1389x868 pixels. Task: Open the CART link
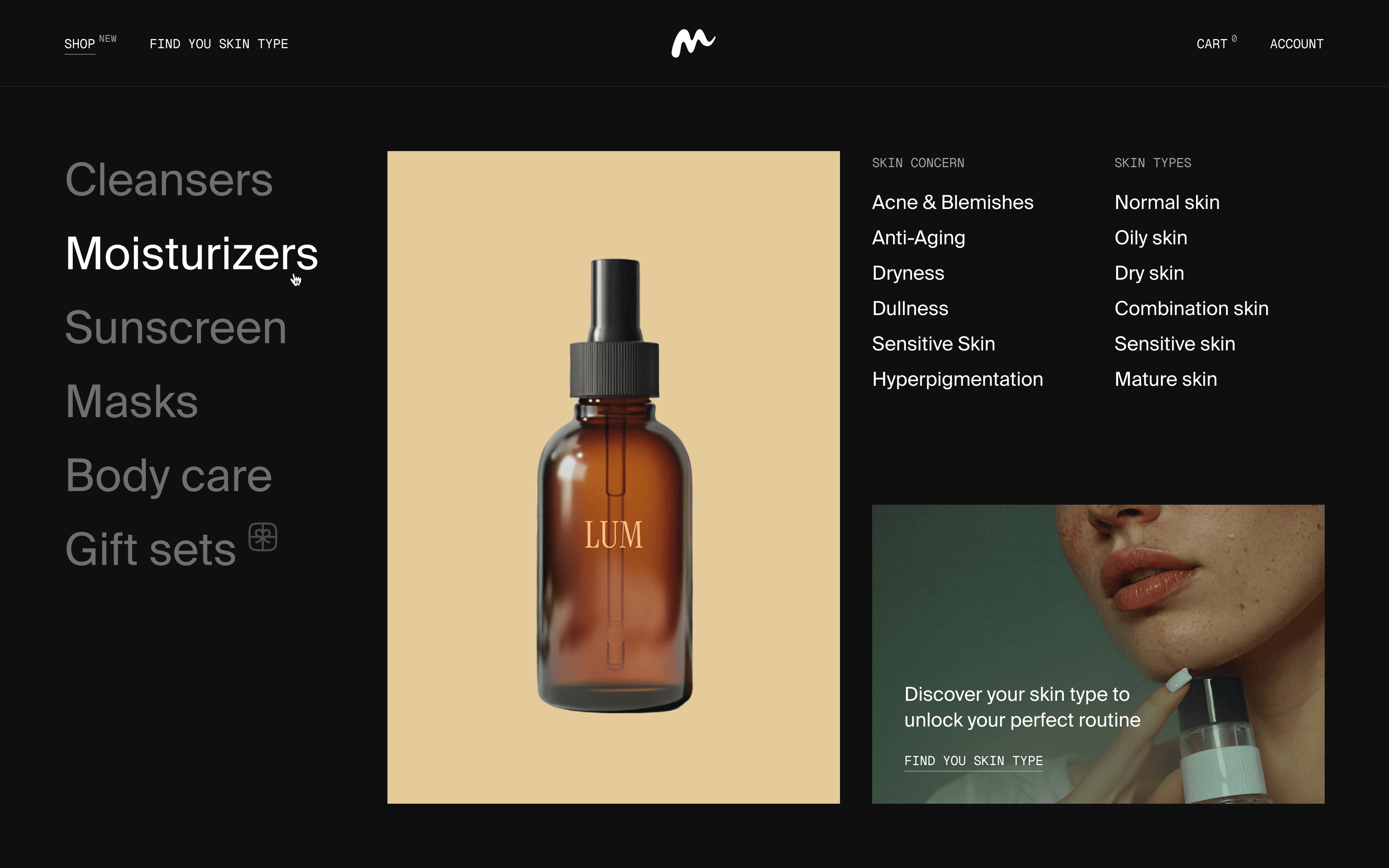click(1212, 44)
